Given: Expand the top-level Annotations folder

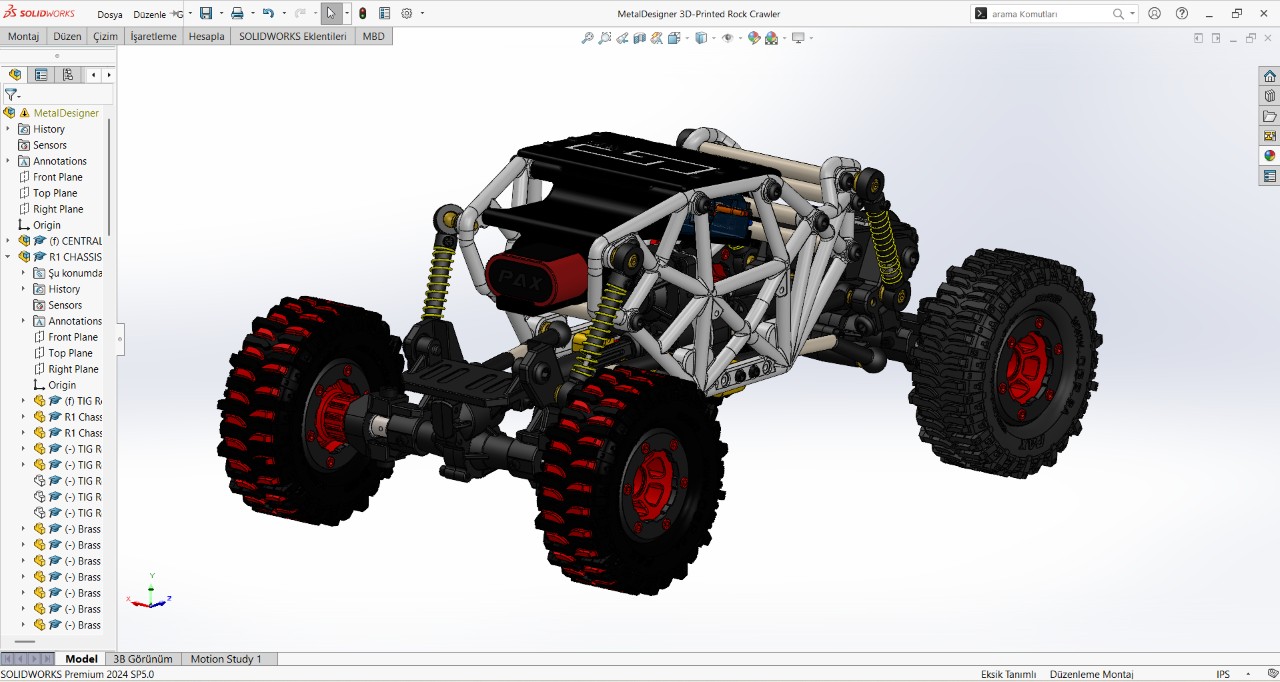Looking at the screenshot, I should pyautogui.click(x=8, y=161).
